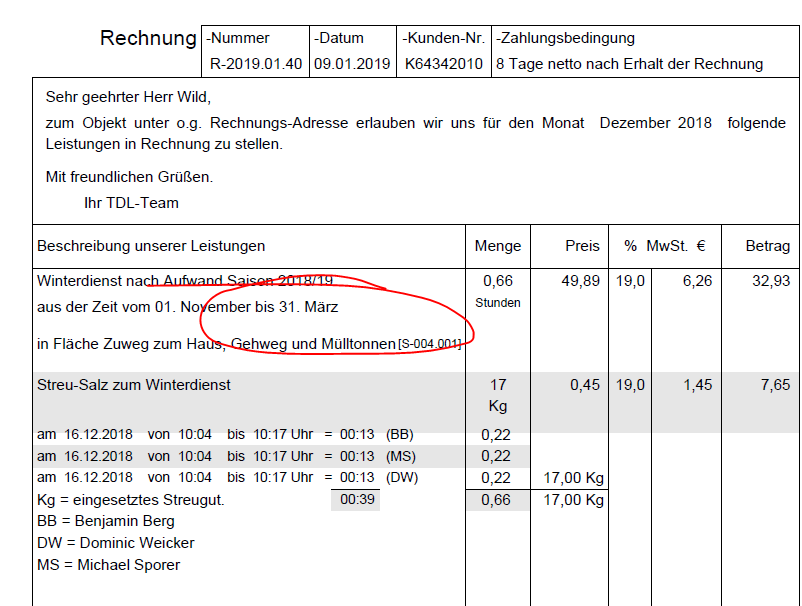
Task: Click the 'Beschreibung unserer Leistungen' column header
Action: [151, 246]
